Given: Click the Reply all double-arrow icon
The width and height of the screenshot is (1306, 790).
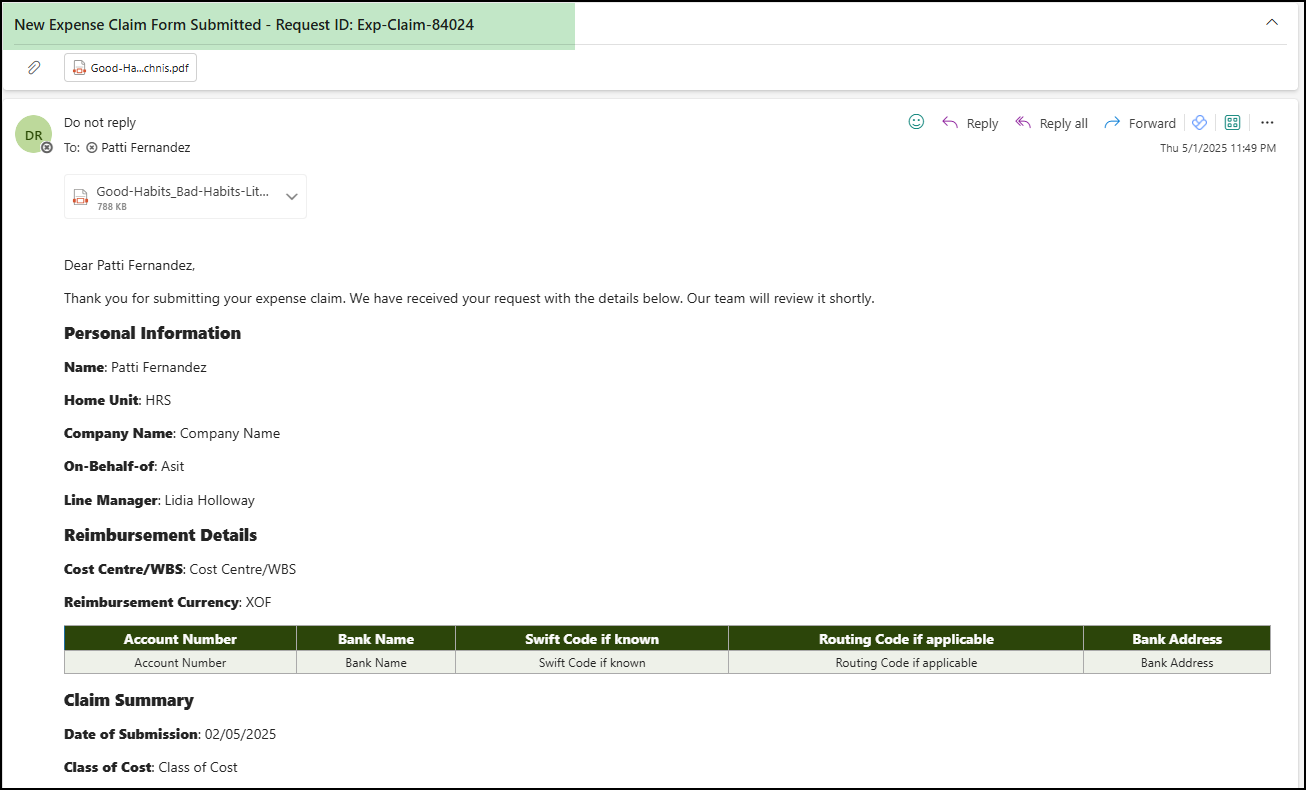Looking at the screenshot, I should tap(1023, 122).
